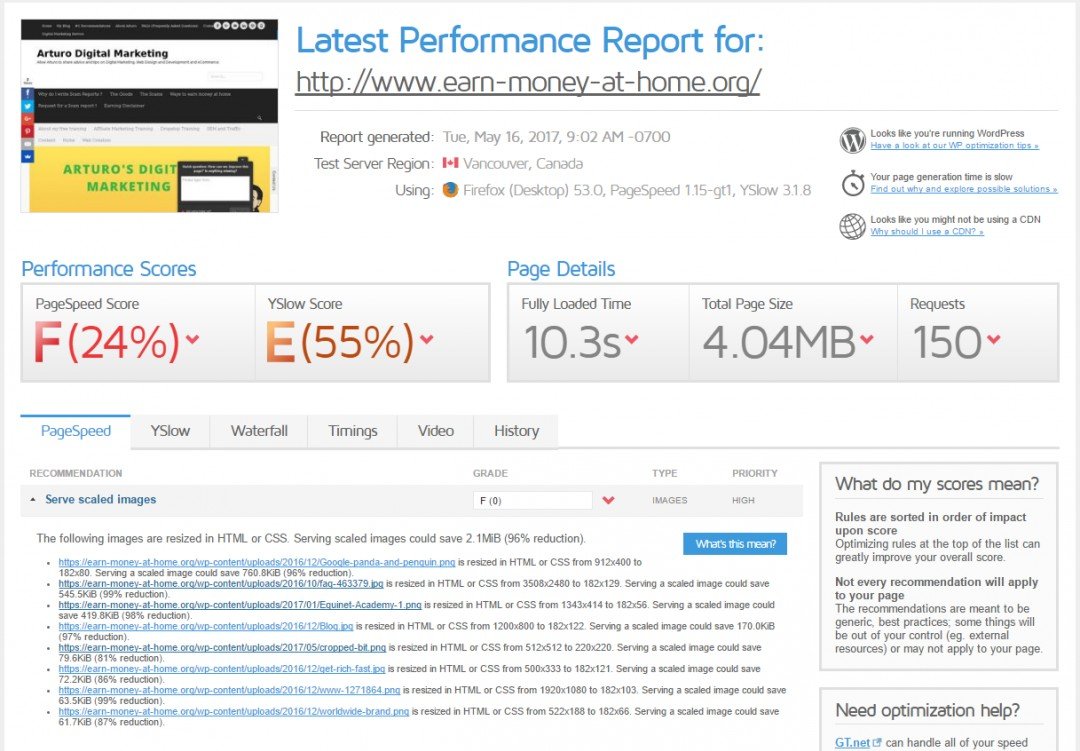Click the stopwatch page generation icon
The height and width of the screenshot is (751, 1080).
coord(853,183)
